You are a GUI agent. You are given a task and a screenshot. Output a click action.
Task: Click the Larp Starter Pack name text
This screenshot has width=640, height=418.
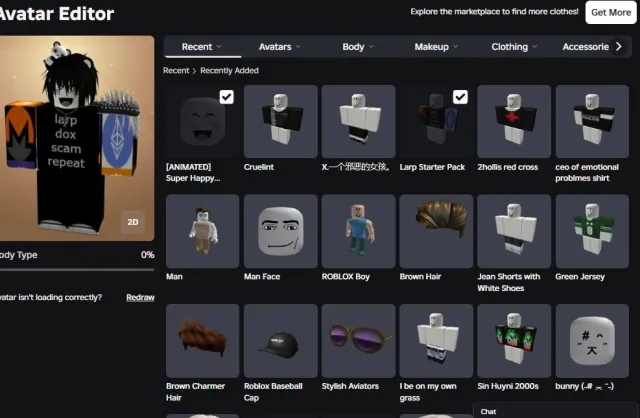[432, 167]
